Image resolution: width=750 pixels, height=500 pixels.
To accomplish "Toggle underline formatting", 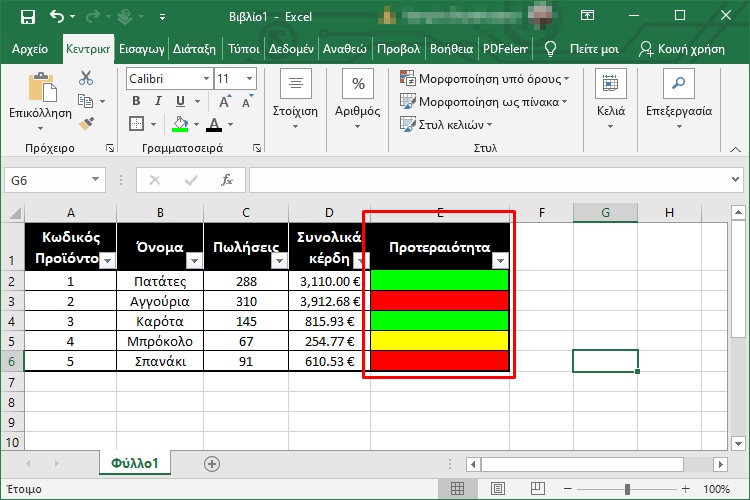I will pyautogui.click(x=180, y=101).
